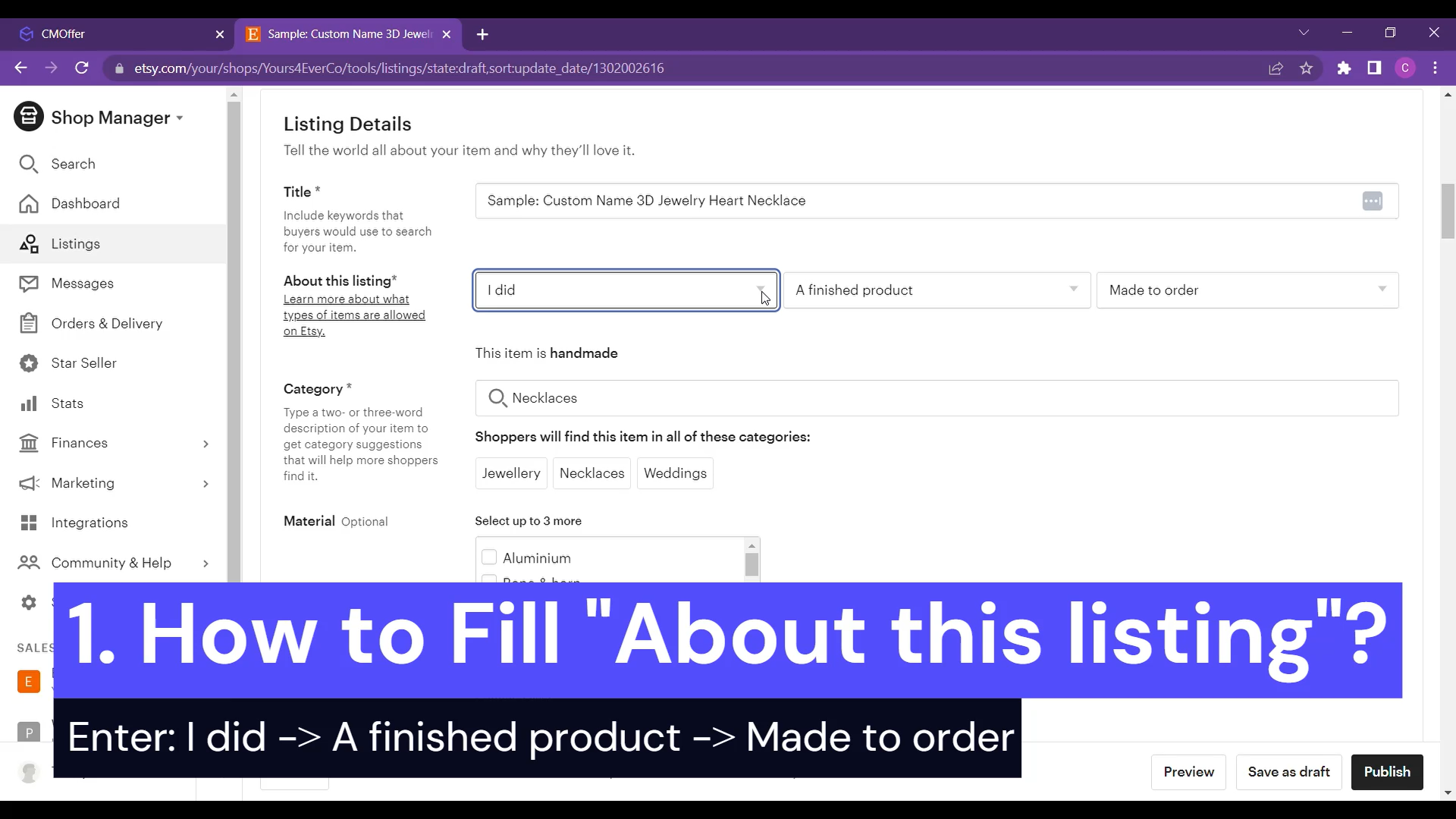Click the Stats icon
Screen dimensions: 1456x819
[x=28, y=402]
